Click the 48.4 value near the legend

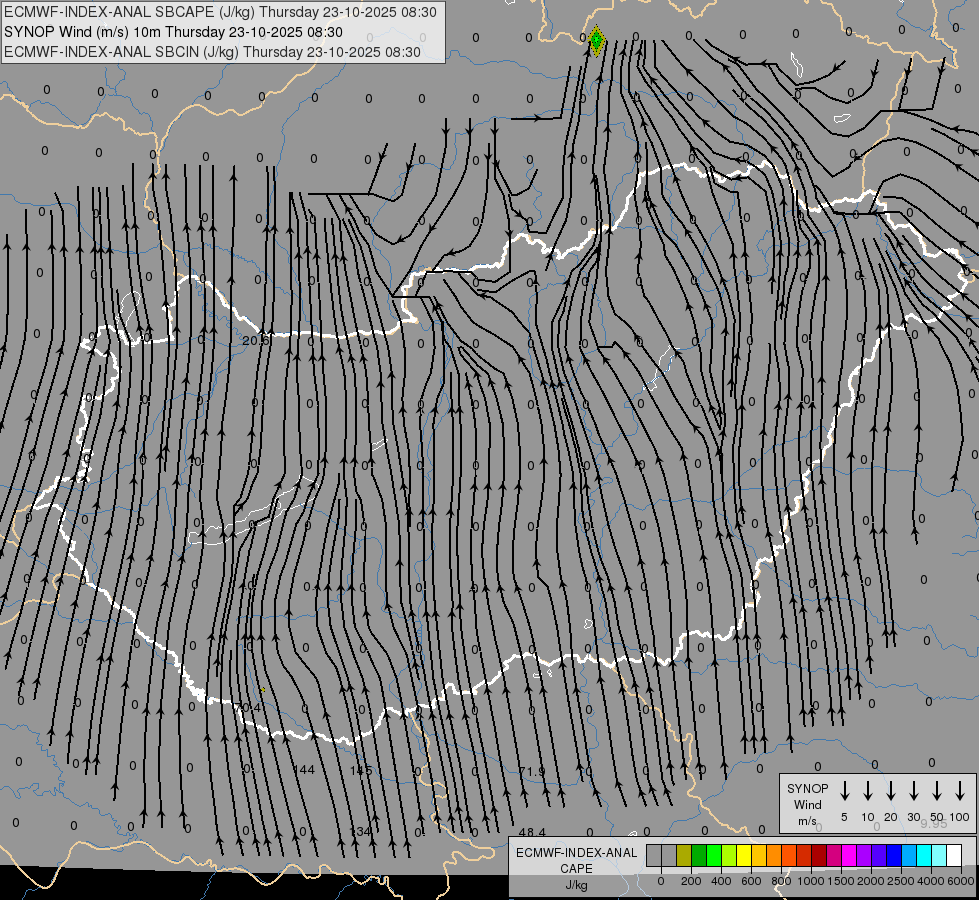tap(532, 831)
